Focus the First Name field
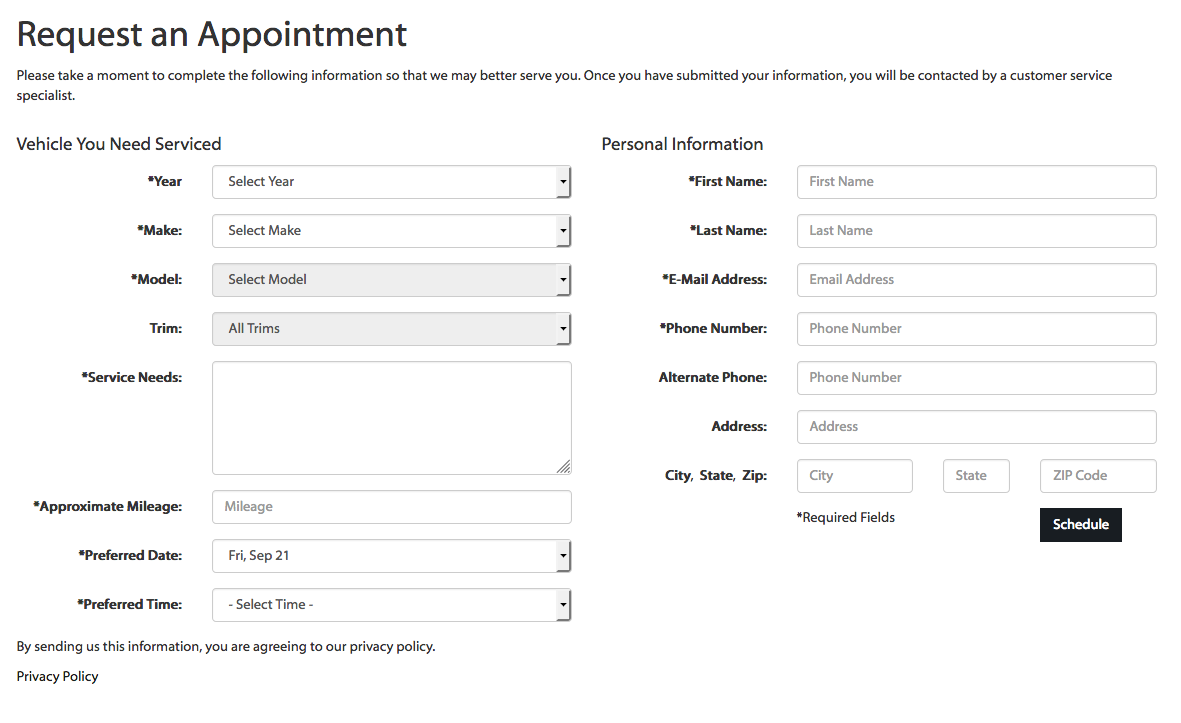Image resolution: width=1181 pixels, height=723 pixels. [x=976, y=182]
